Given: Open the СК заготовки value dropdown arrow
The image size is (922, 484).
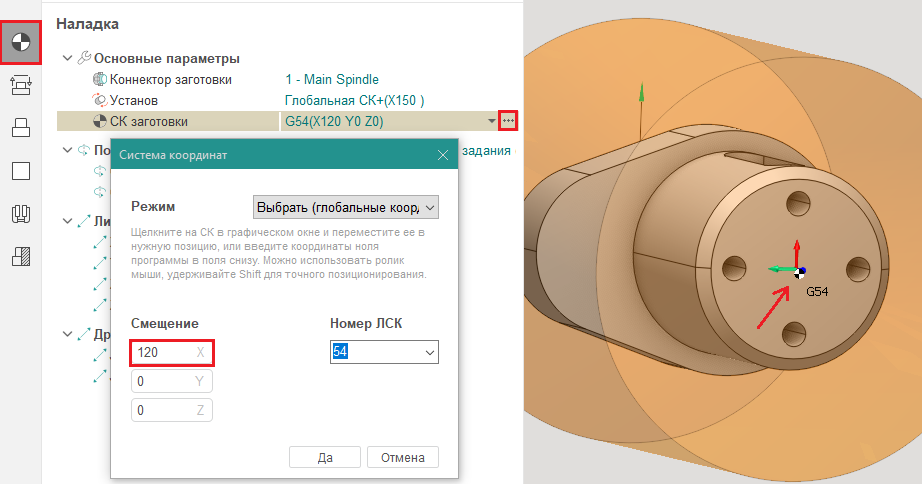Looking at the screenshot, I should pyautogui.click(x=491, y=121).
